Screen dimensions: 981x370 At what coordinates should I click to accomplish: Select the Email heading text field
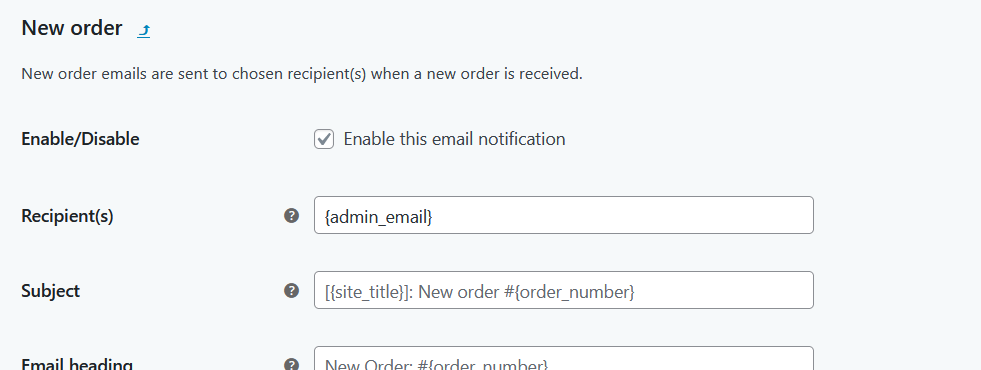564,359
